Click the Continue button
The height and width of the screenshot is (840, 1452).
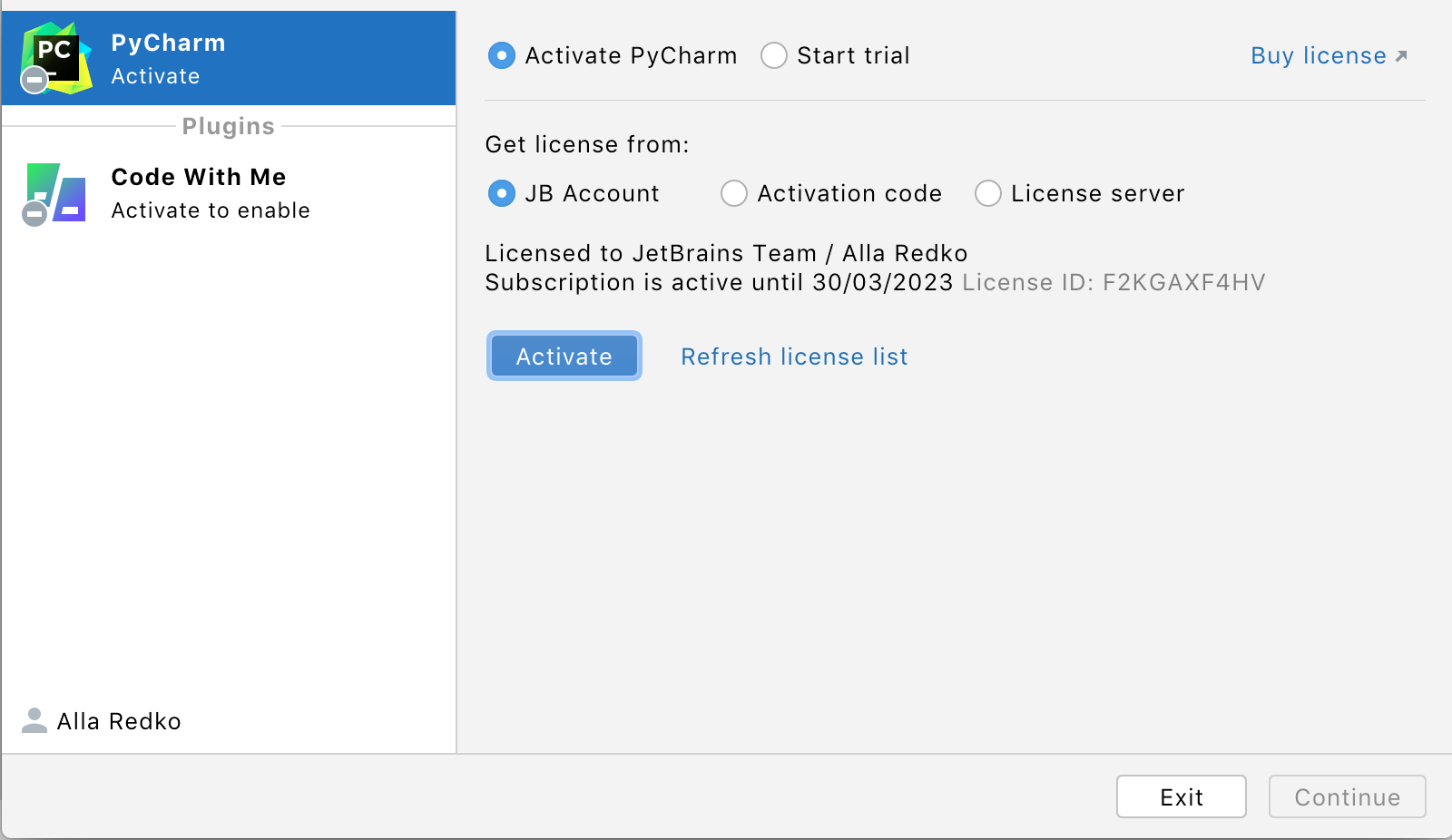(x=1347, y=796)
